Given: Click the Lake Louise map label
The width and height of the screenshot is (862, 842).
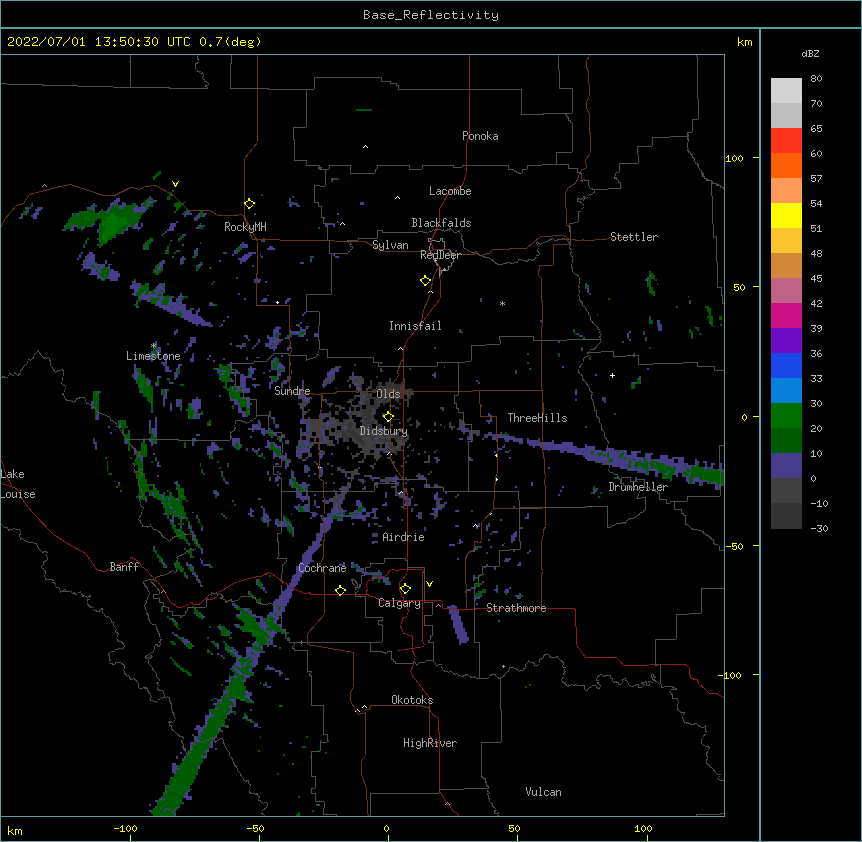Looking at the screenshot, I should coord(18,484).
